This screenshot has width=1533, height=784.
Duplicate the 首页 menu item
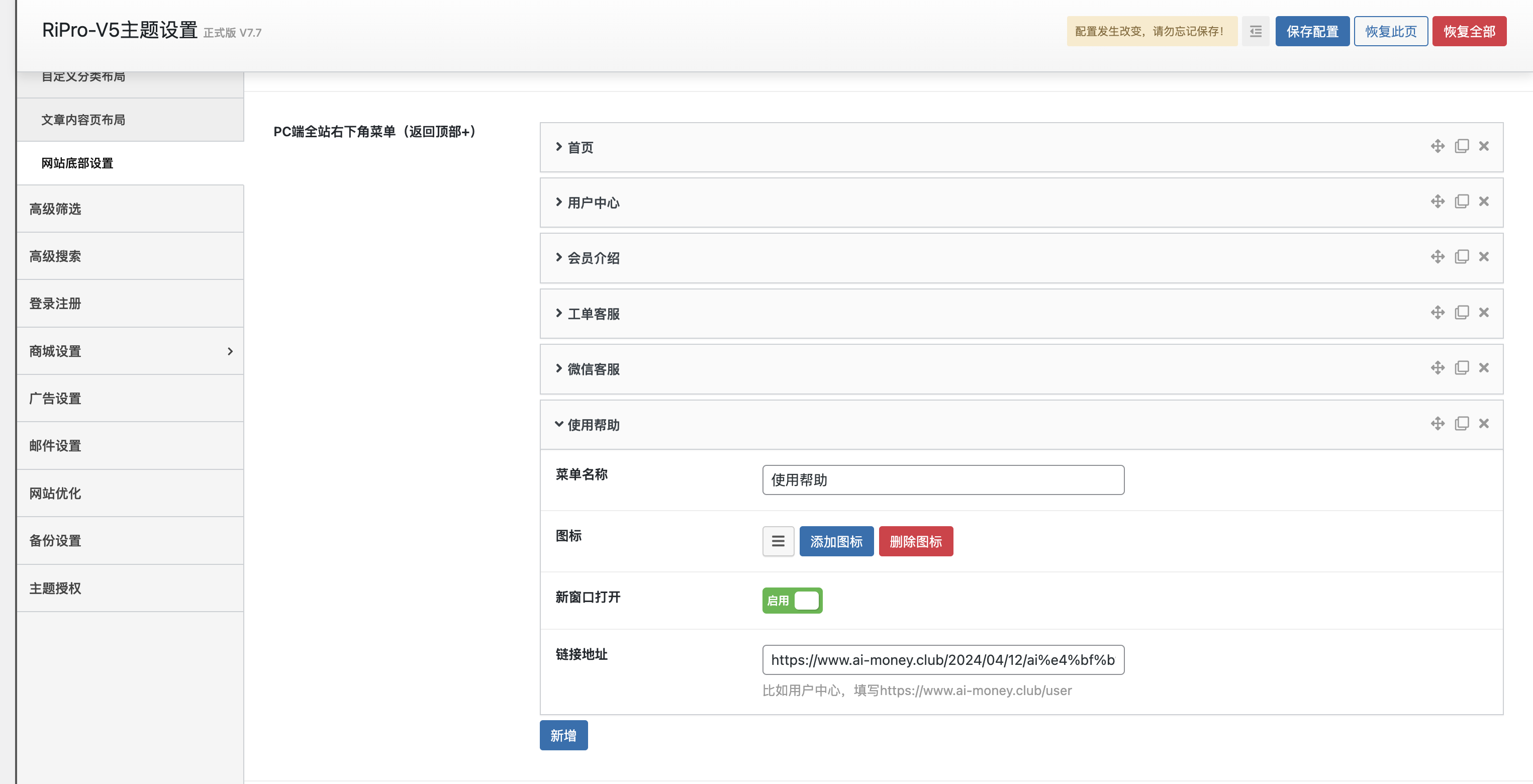point(1462,146)
